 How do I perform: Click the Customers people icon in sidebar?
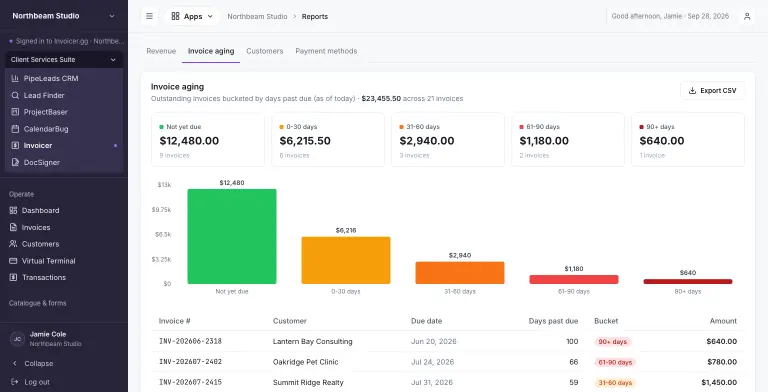(13, 244)
